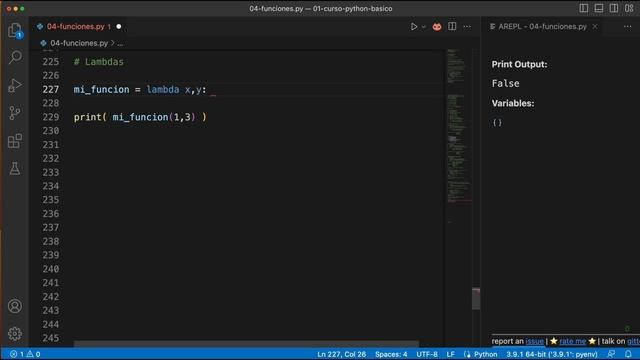Run the Python file with play button
The width and height of the screenshot is (640, 360).
[x=413, y=27]
